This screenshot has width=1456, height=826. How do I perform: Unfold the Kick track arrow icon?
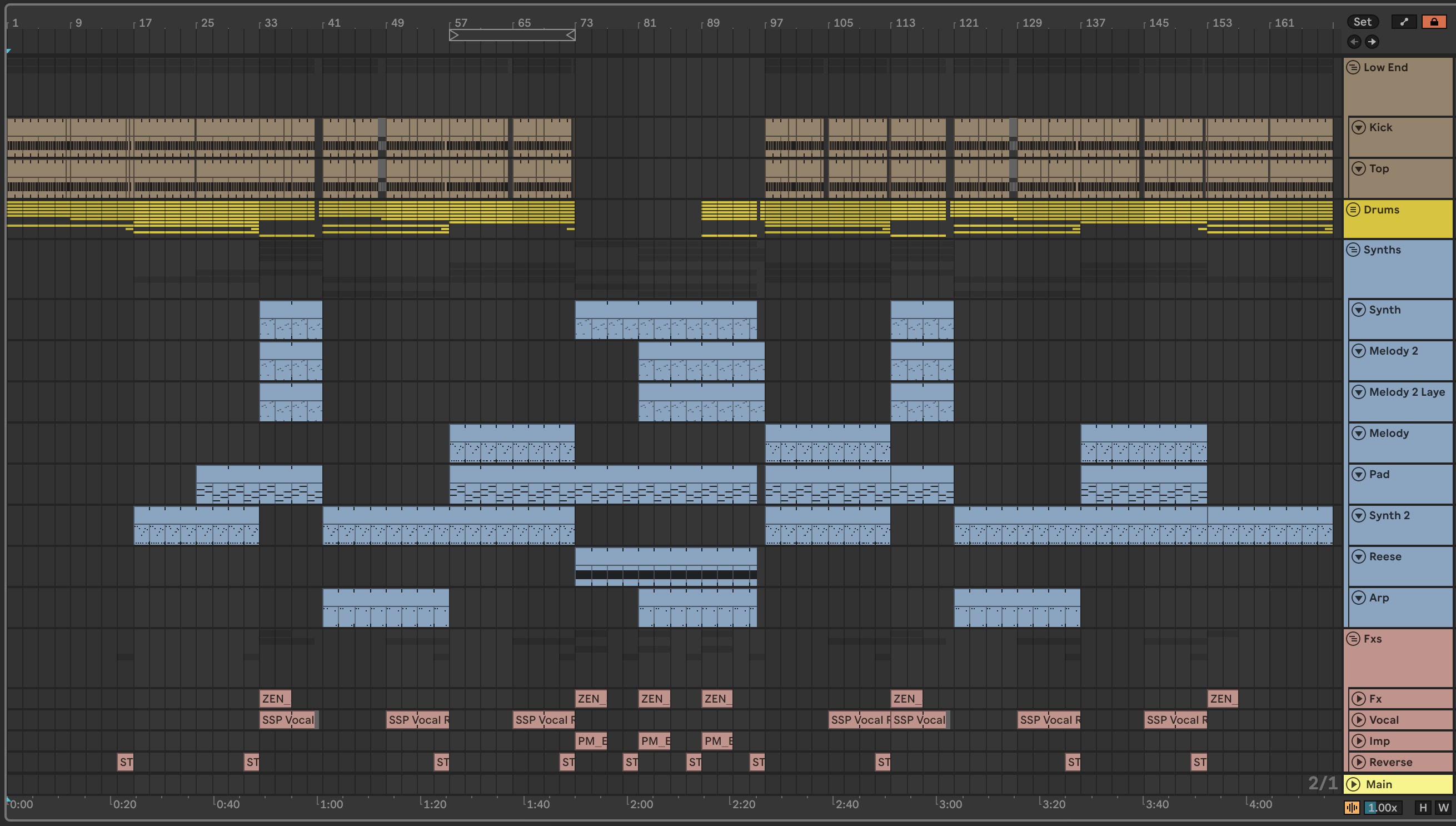click(x=1358, y=128)
